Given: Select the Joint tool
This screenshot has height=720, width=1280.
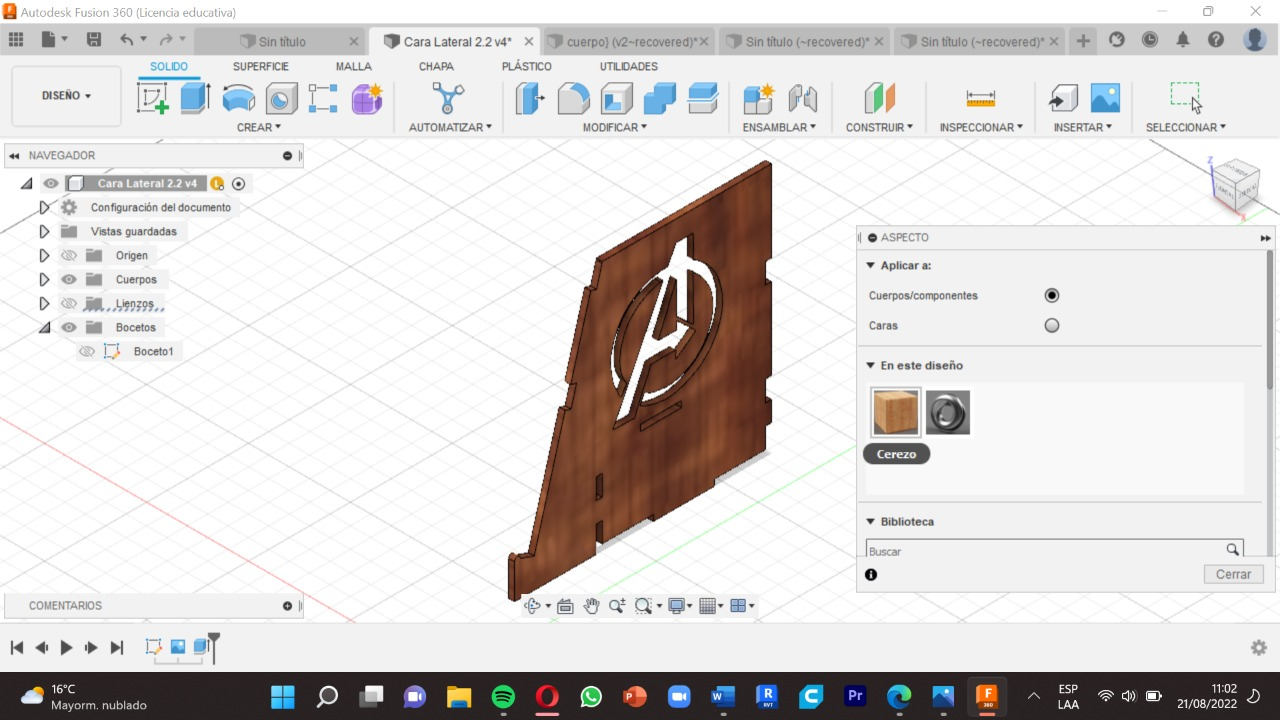Looking at the screenshot, I should pyautogui.click(x=802, y=98).
